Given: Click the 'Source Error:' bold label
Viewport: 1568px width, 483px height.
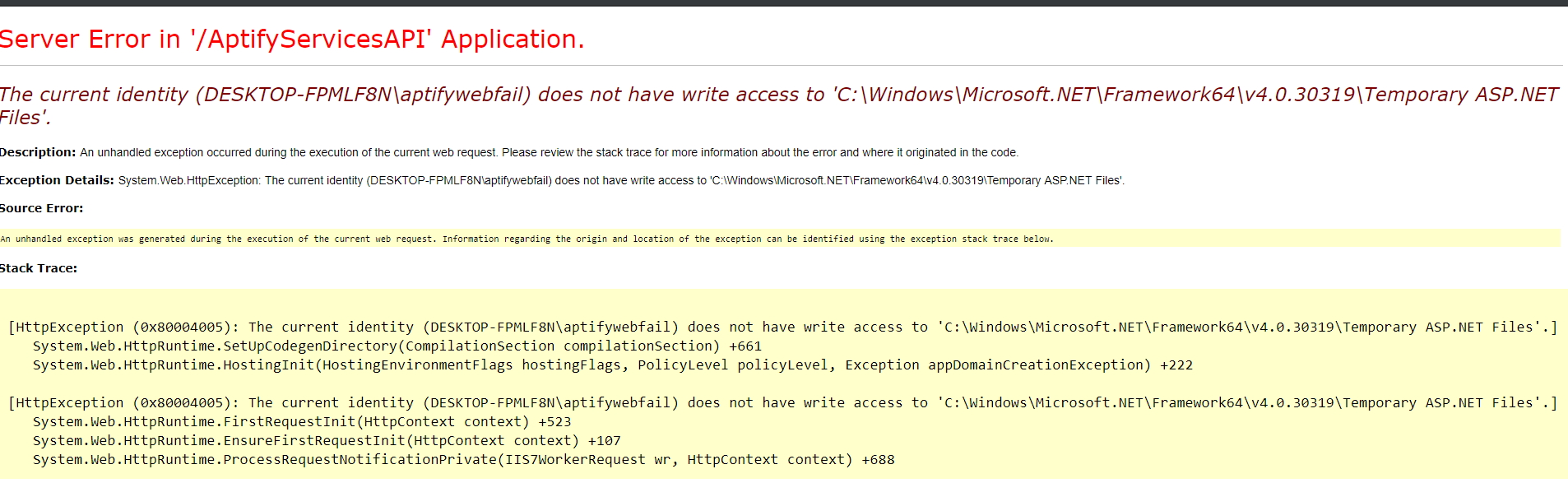Looking at the screenshot, I should point(41,208).
